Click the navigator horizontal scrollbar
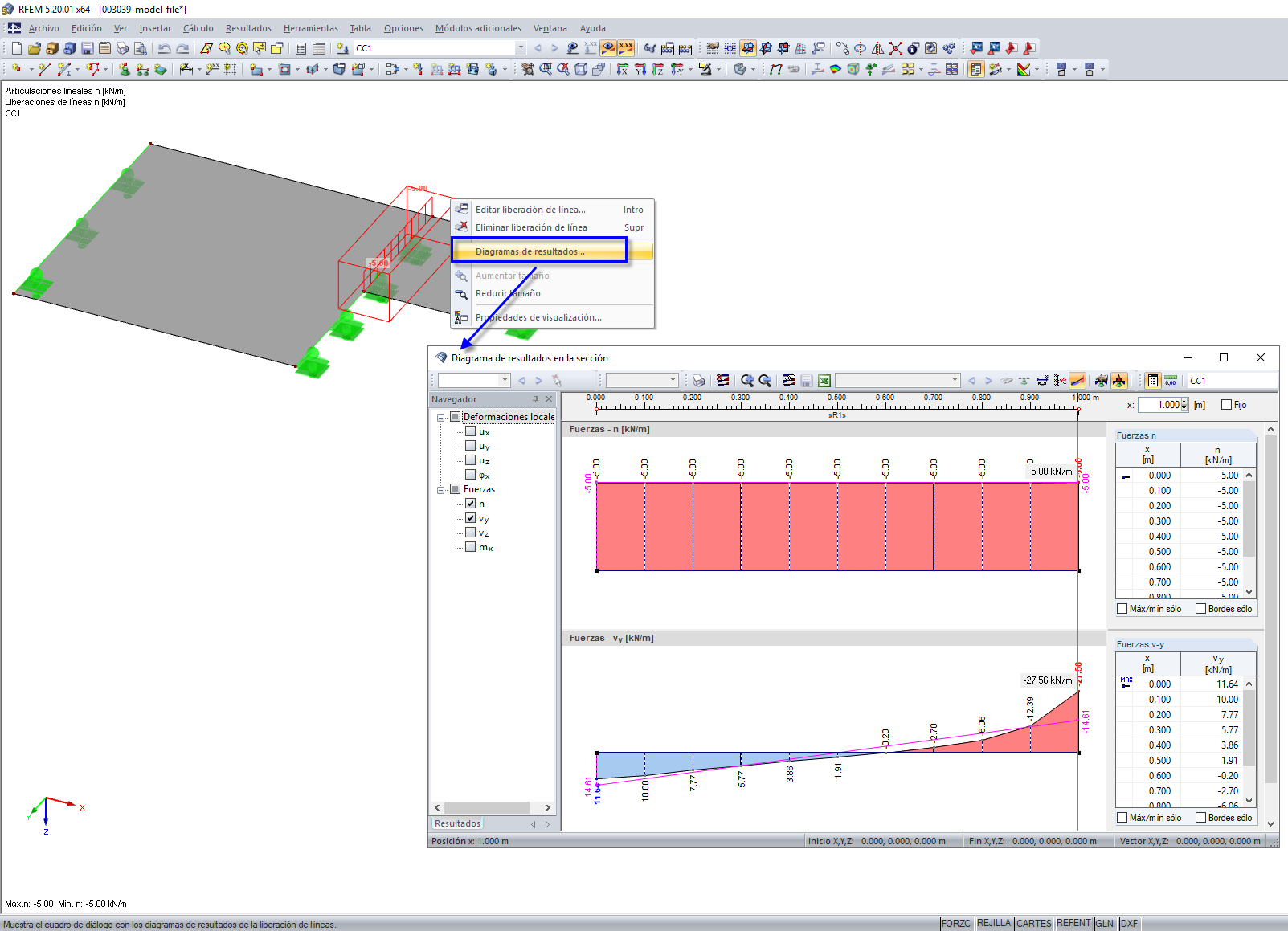Viewport: 1288px width, 931px height. click(493, 807)
